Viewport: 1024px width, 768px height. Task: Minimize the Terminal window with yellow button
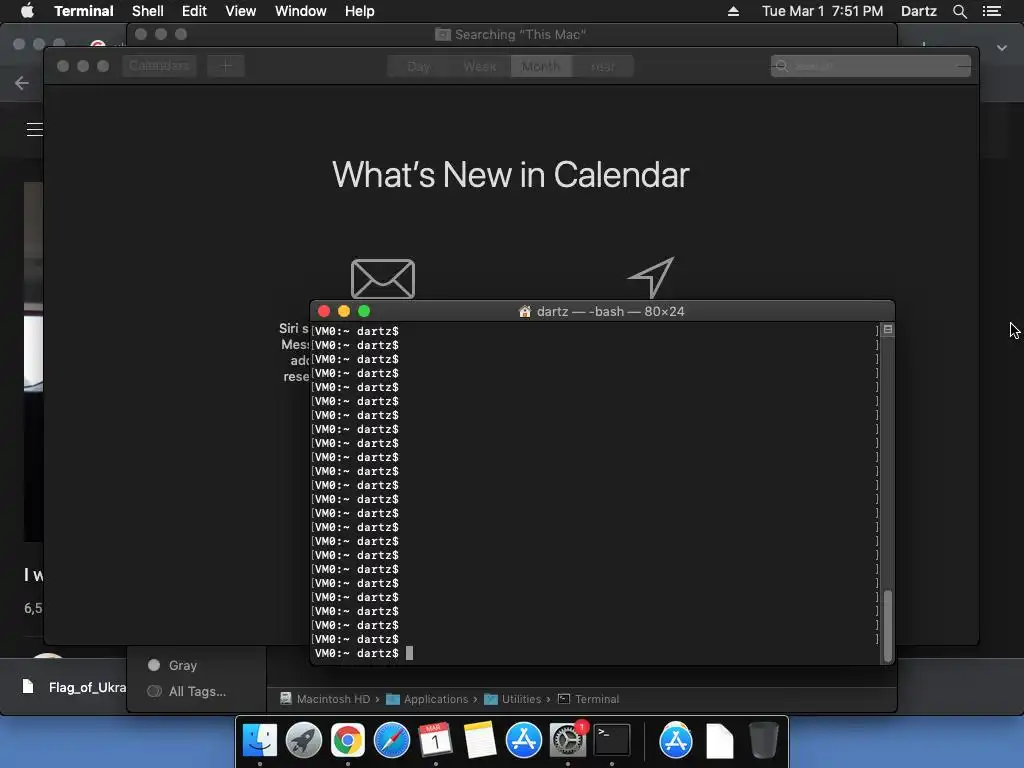tap(344, 312)
